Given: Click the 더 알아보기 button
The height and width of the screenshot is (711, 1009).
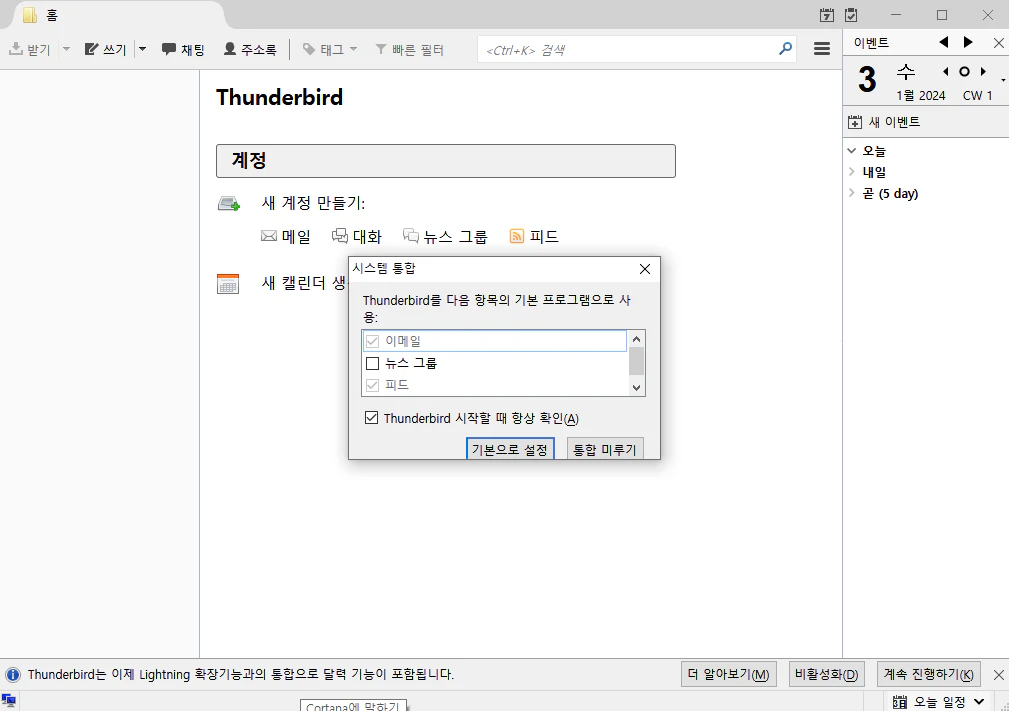Looking at the screenshot, I should (728, 674).
